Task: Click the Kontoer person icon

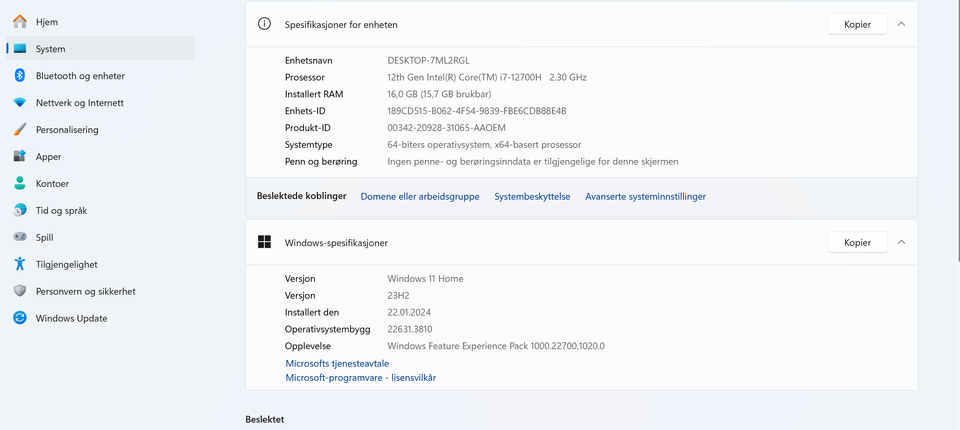Action: pos(19,183)
